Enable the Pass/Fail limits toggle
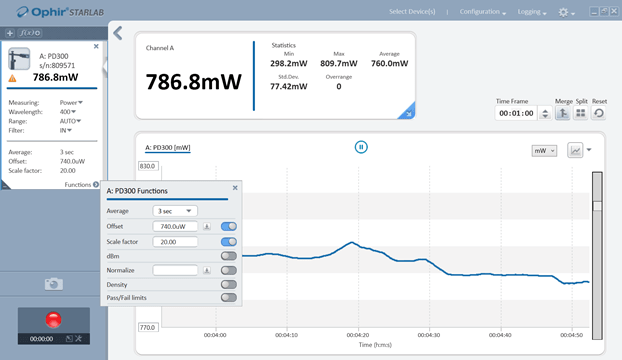Viewport: 622px width, 360px height. point(229,297)
